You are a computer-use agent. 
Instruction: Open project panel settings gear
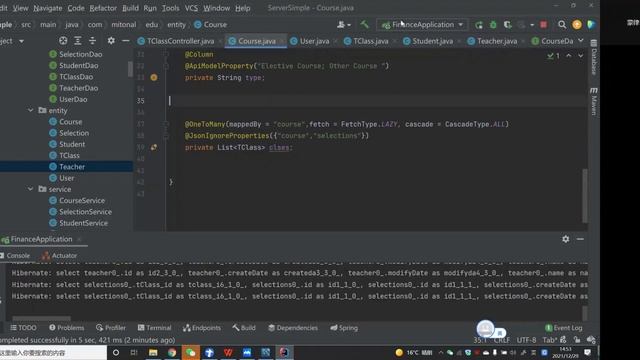point(111,41)
